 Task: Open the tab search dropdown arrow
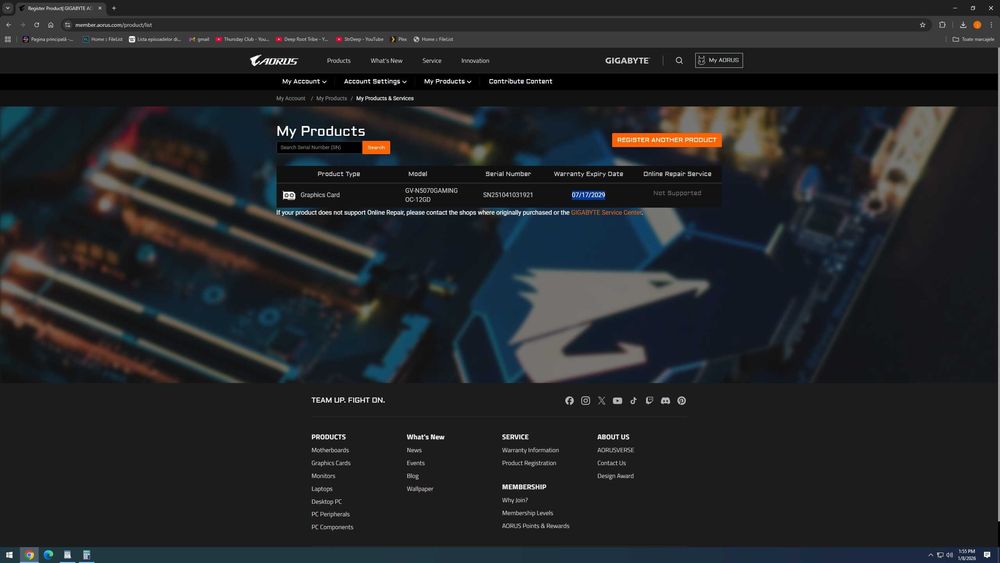[8, 8]
